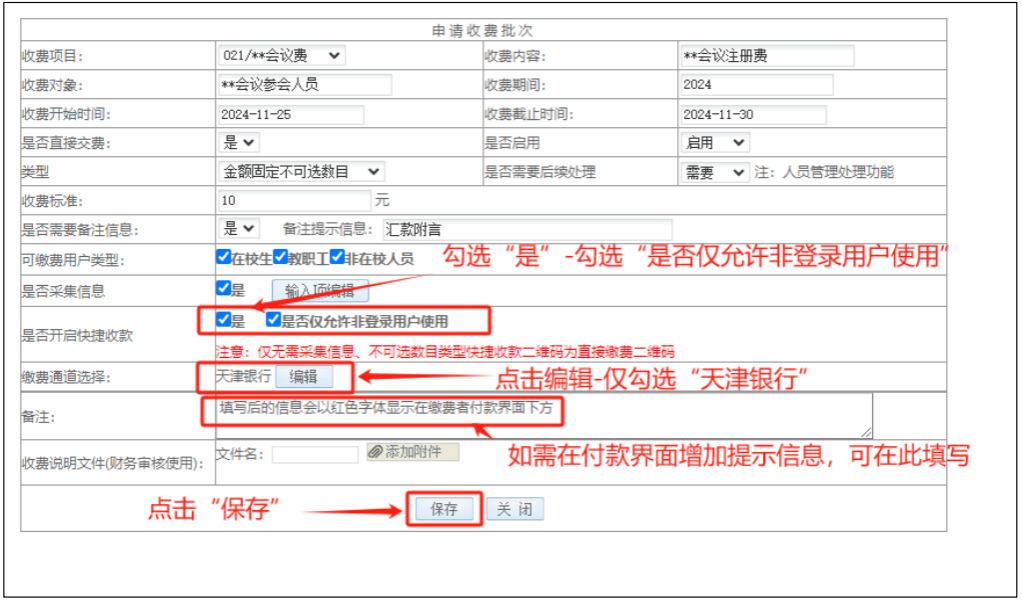Uncheck 是否仅允许非登录用户使用 checkbox
Screen dimensions: 1022x600
click(x=274, y=320)
